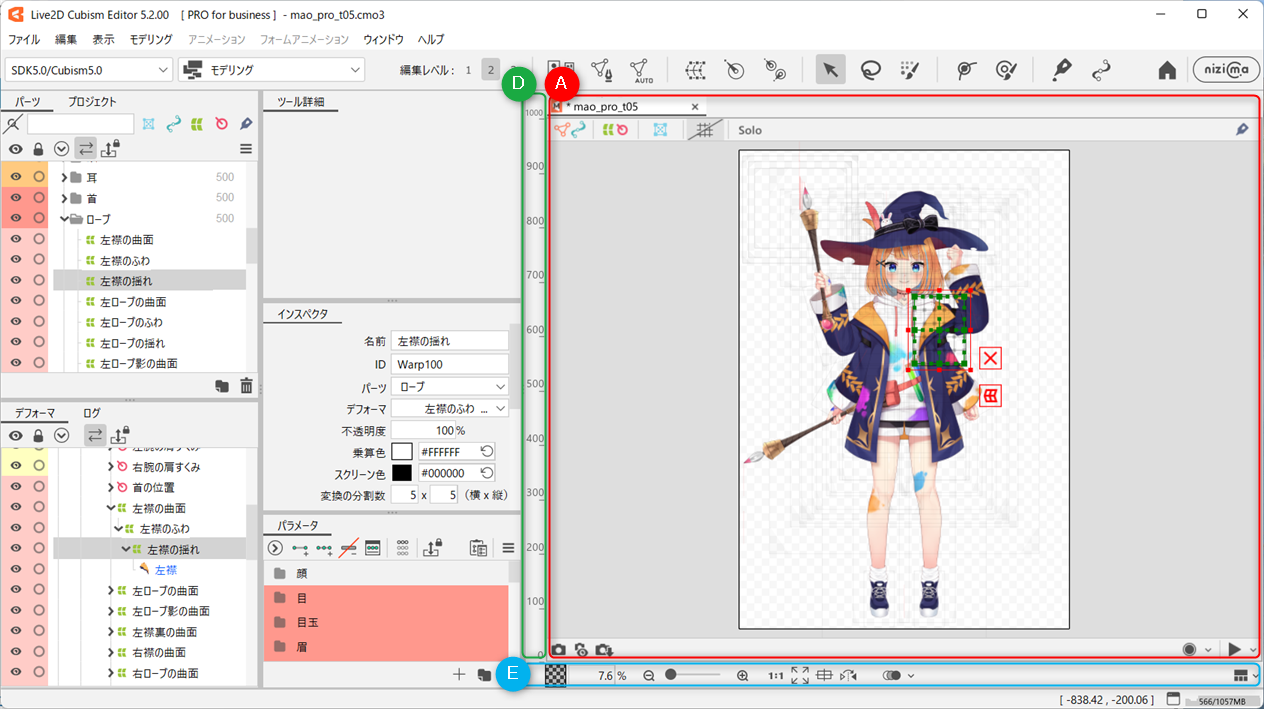Open the Home screen icon
This screenshot has height=709, width=1264.
1166,70
